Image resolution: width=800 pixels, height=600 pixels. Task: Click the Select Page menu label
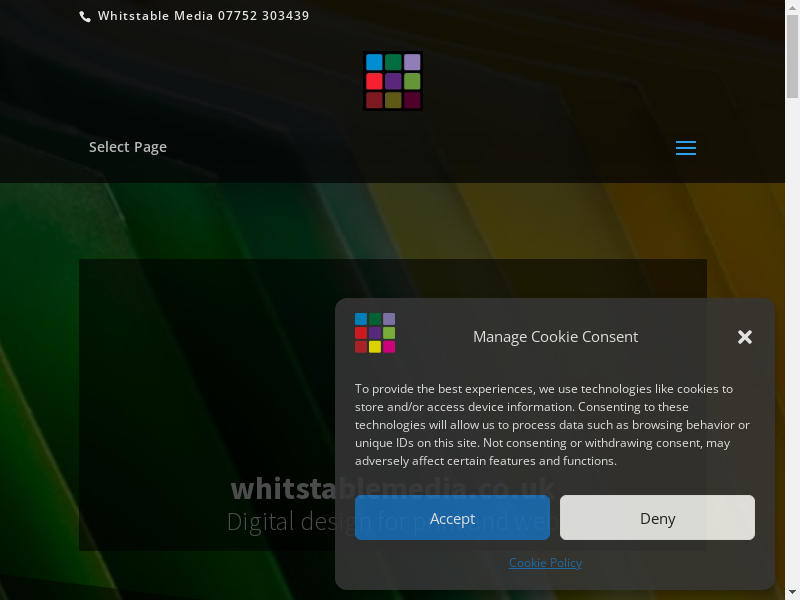(x=128, y=147)
